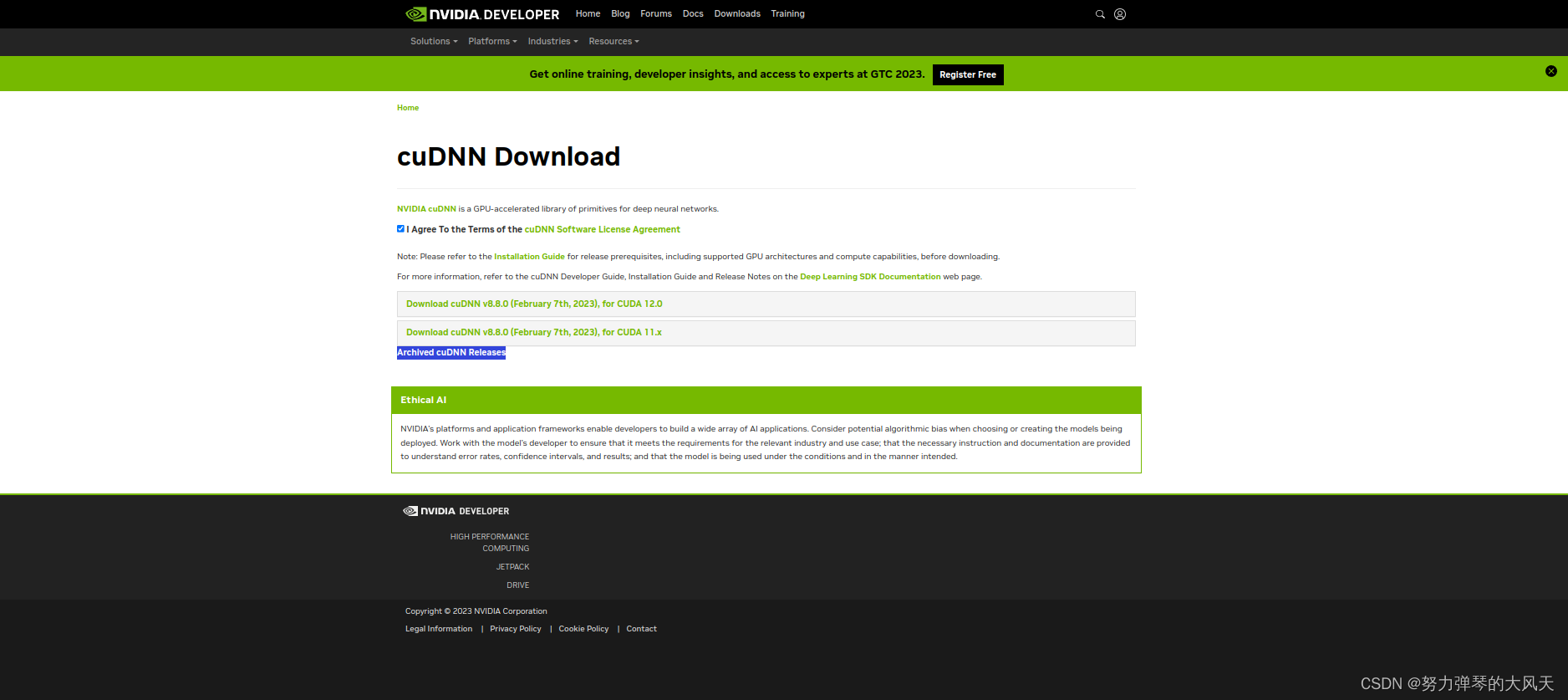Dismiss the green GTC banner
Viewport: 1568px width, 700px height.
[1551, 71]
